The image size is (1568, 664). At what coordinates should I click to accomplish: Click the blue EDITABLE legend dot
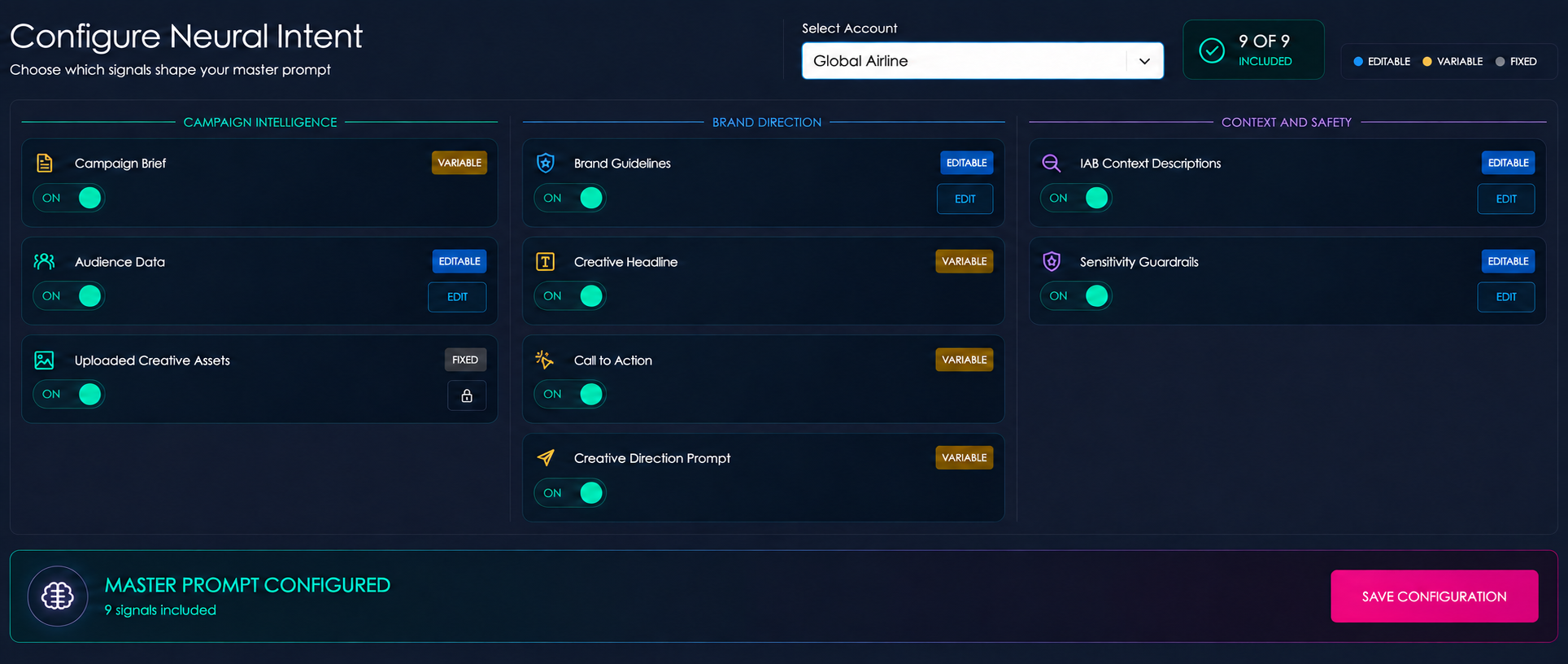[1358, 62]
